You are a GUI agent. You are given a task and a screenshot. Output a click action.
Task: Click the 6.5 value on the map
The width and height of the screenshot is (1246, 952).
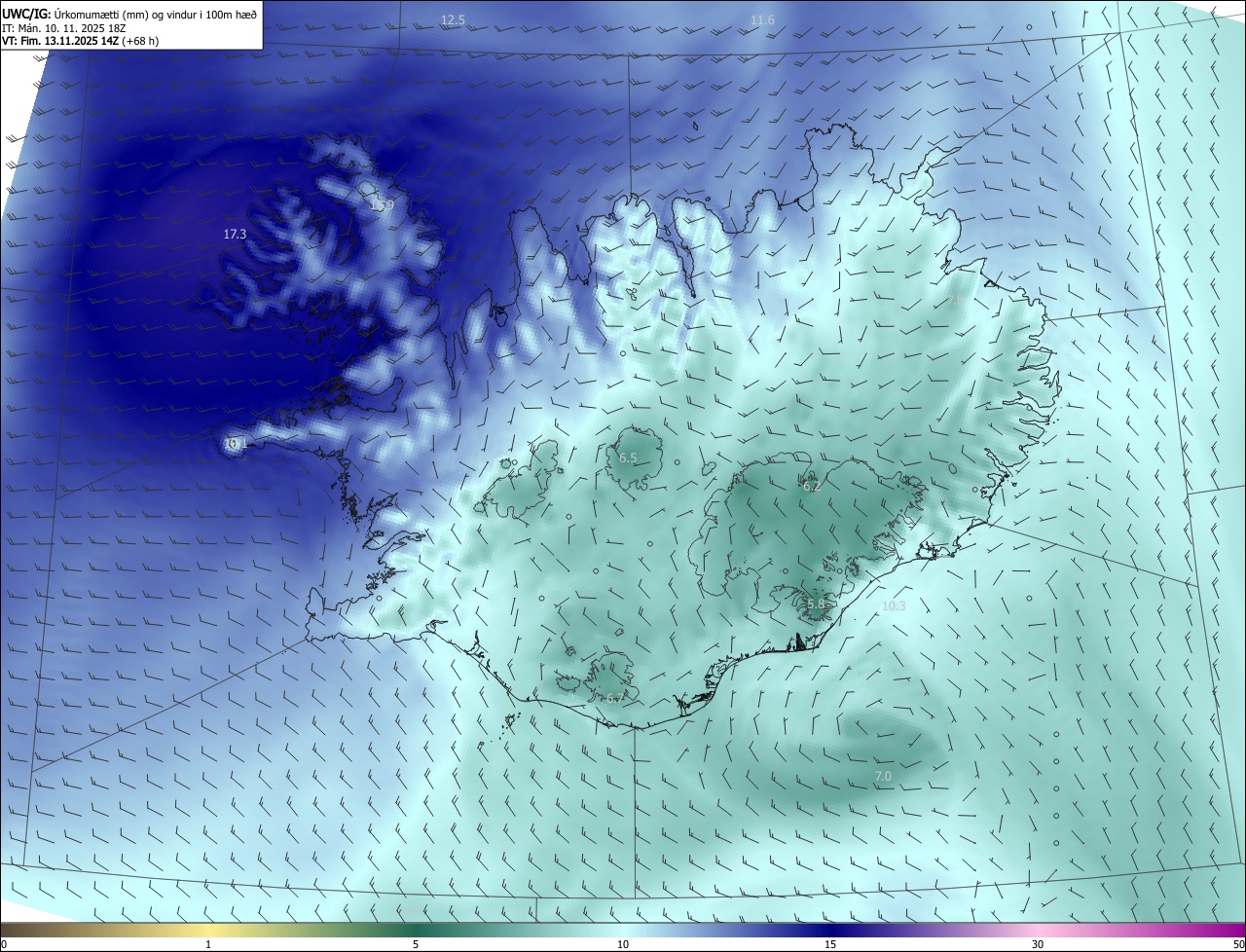(628, 458)
